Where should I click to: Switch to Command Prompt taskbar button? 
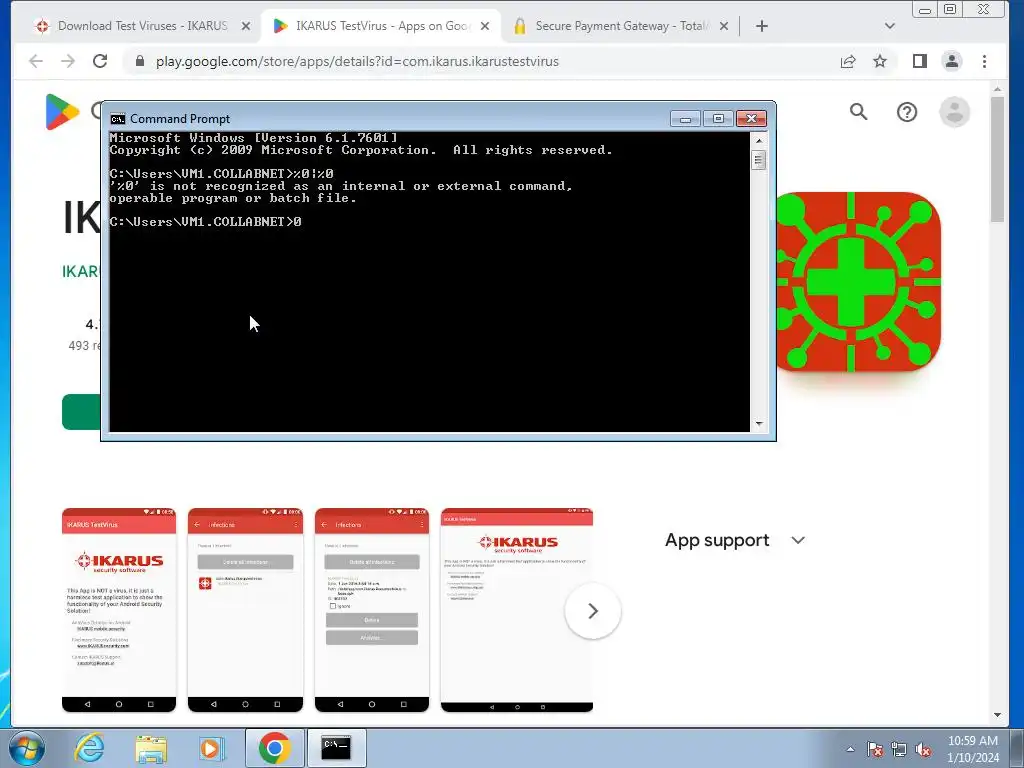coord(336,748)
